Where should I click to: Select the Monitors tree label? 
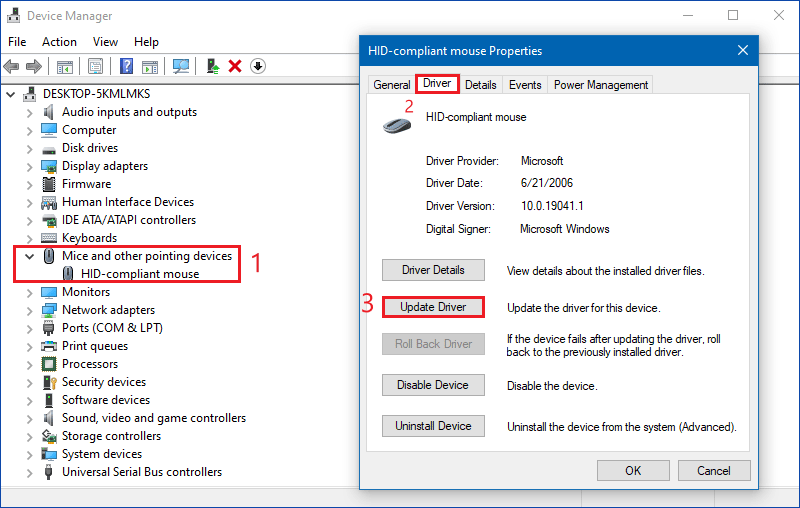(86, 292)
